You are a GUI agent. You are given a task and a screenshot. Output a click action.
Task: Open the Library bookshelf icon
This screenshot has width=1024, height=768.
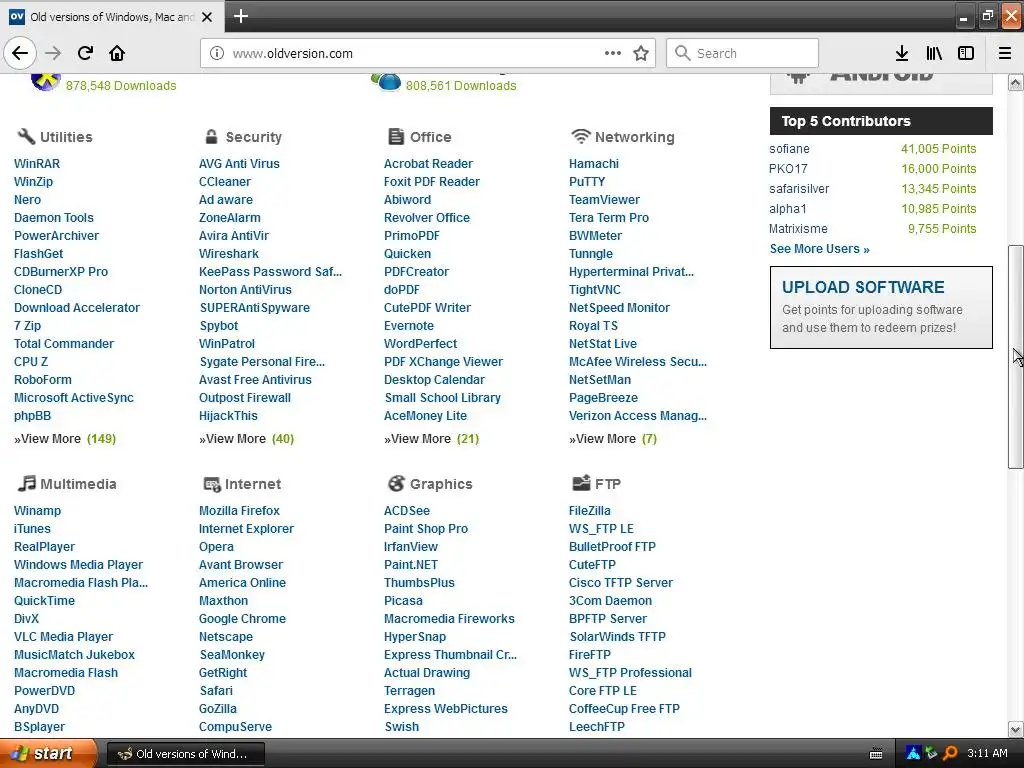tap(934, 53)
